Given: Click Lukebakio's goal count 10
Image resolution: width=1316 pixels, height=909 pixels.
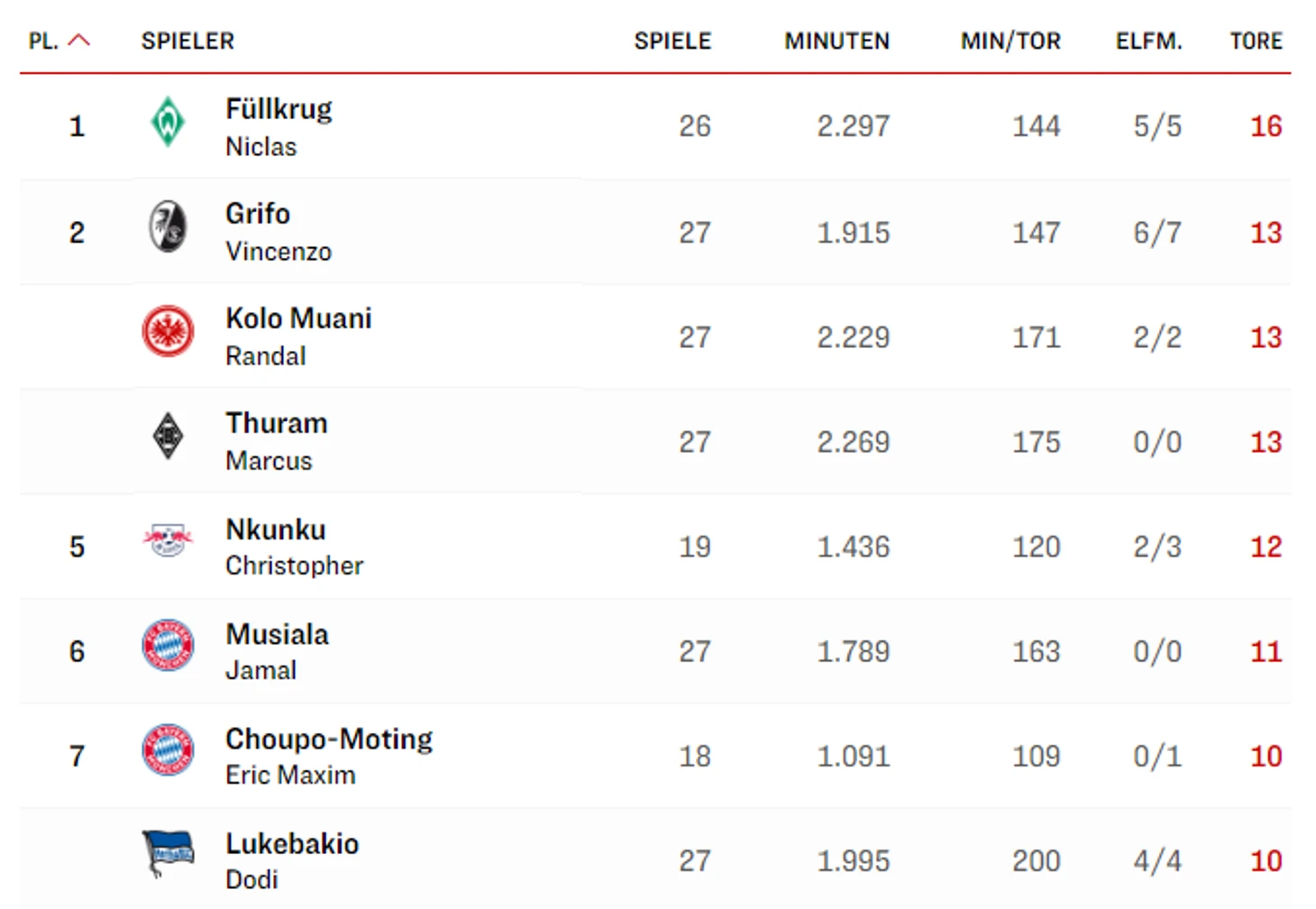Looking at the screenshot, I should click(1266, 861).
